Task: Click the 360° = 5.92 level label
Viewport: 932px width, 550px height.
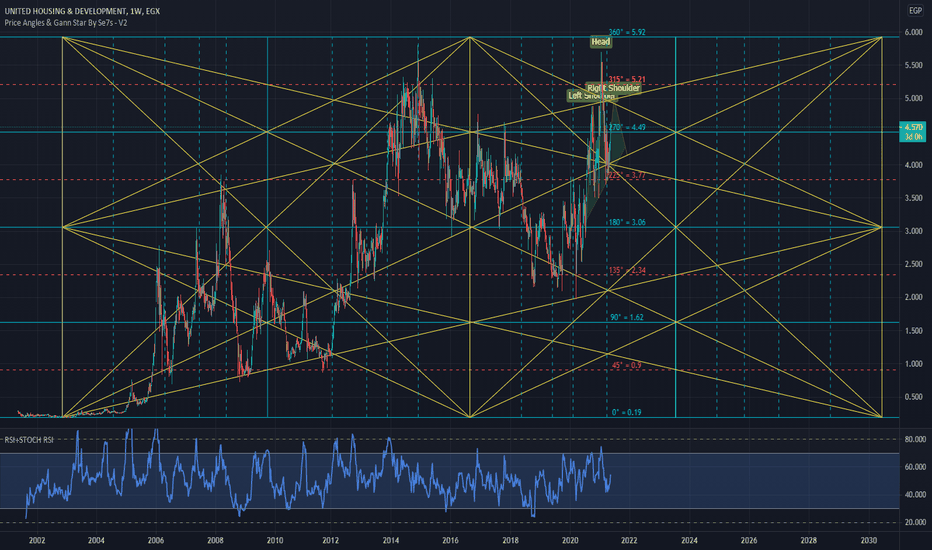Action: click(627, 32)
